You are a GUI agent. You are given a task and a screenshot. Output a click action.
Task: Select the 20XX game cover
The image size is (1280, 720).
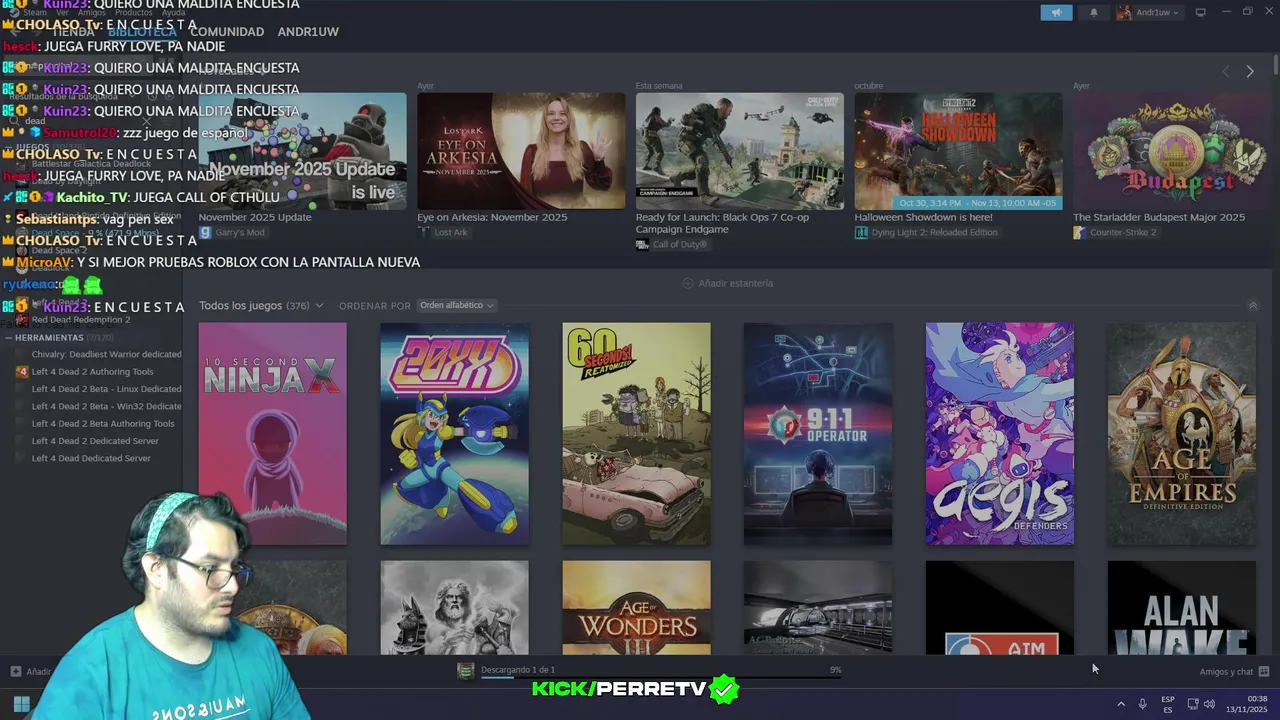pos(454,434)
